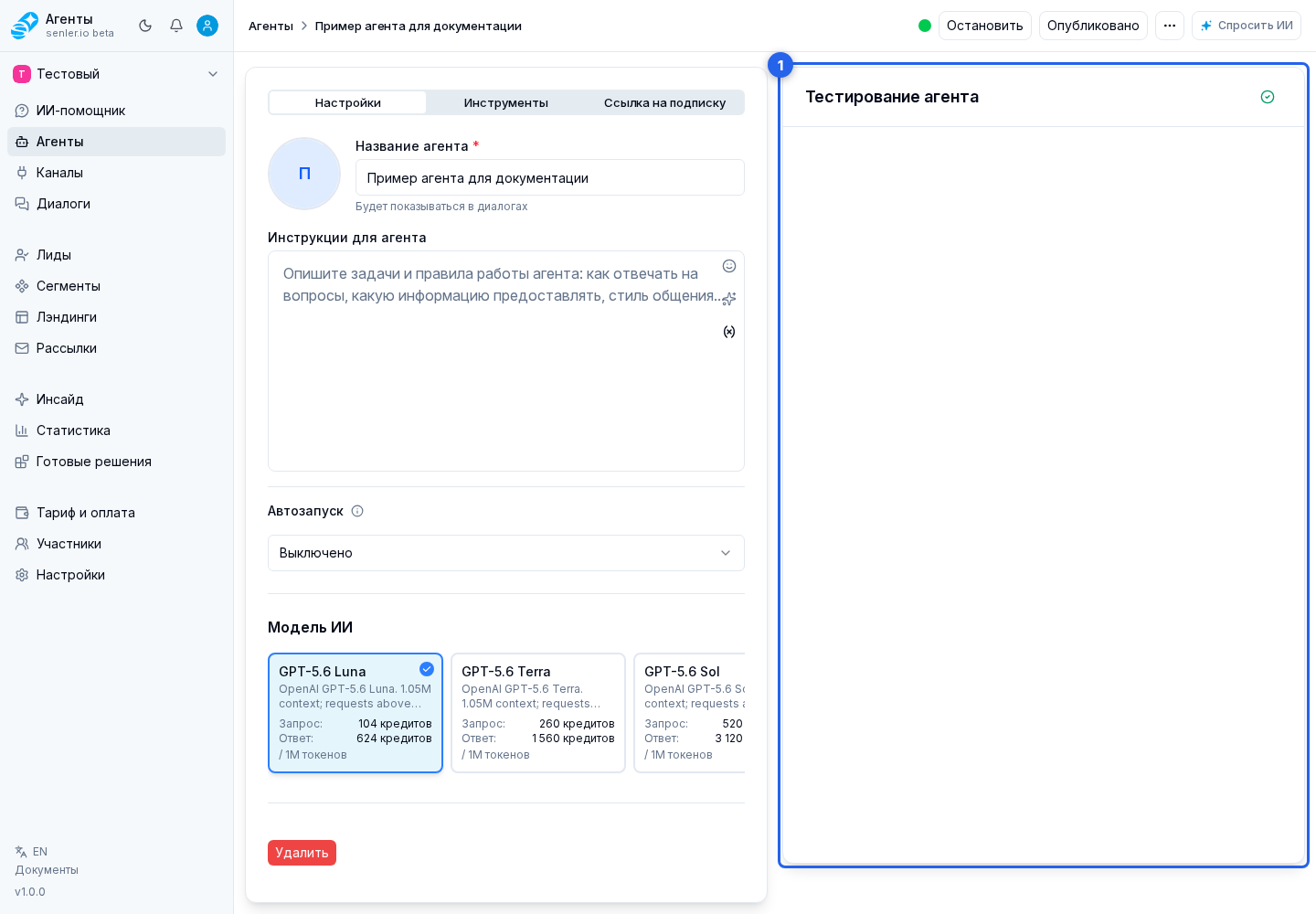Focus the Название агента input field
This screenshot has width=1316, height=914.
coord(550,177)
